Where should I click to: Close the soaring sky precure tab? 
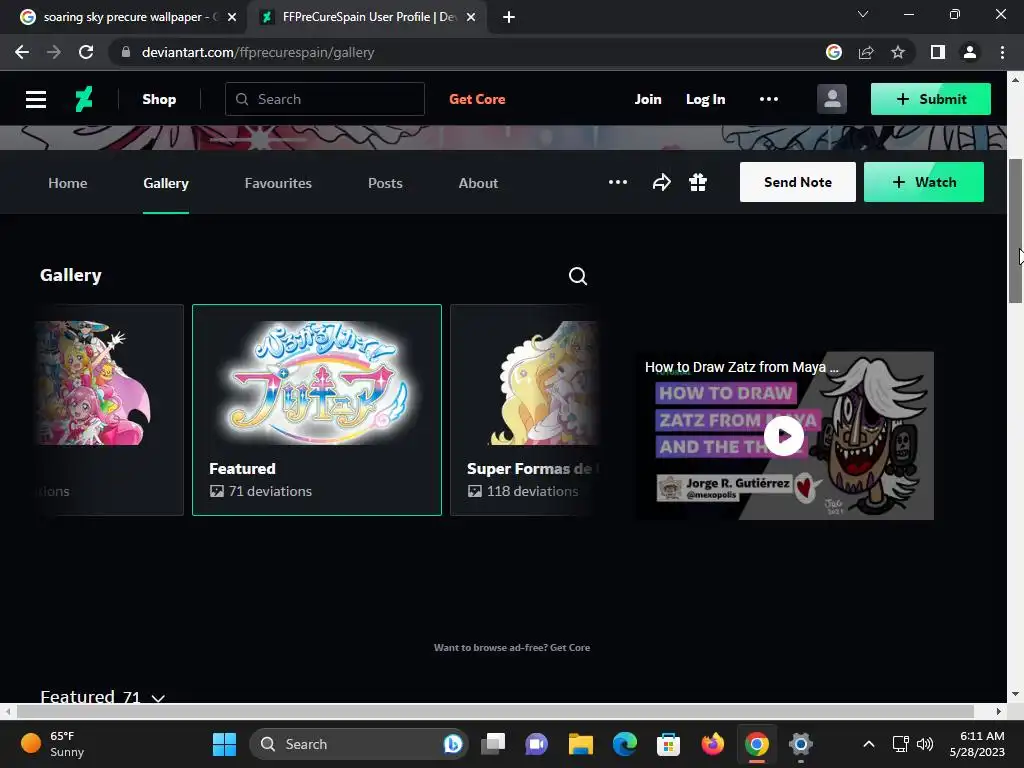pyautogui.click(x=232, y=17)
